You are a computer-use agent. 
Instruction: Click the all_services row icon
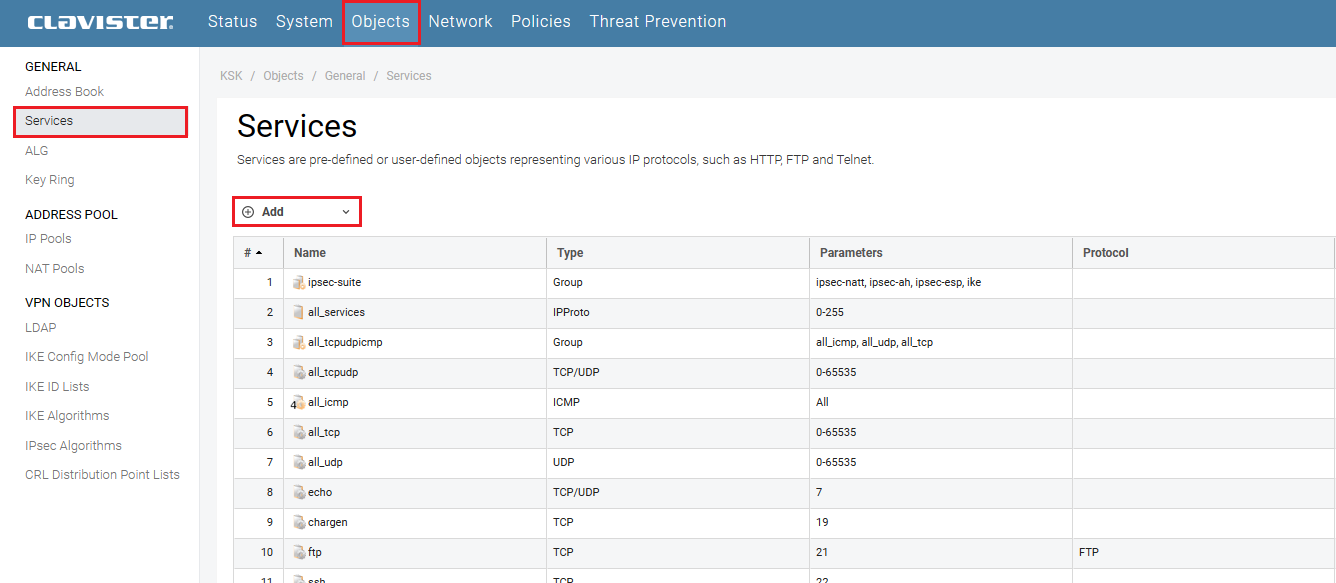point(299,313)
